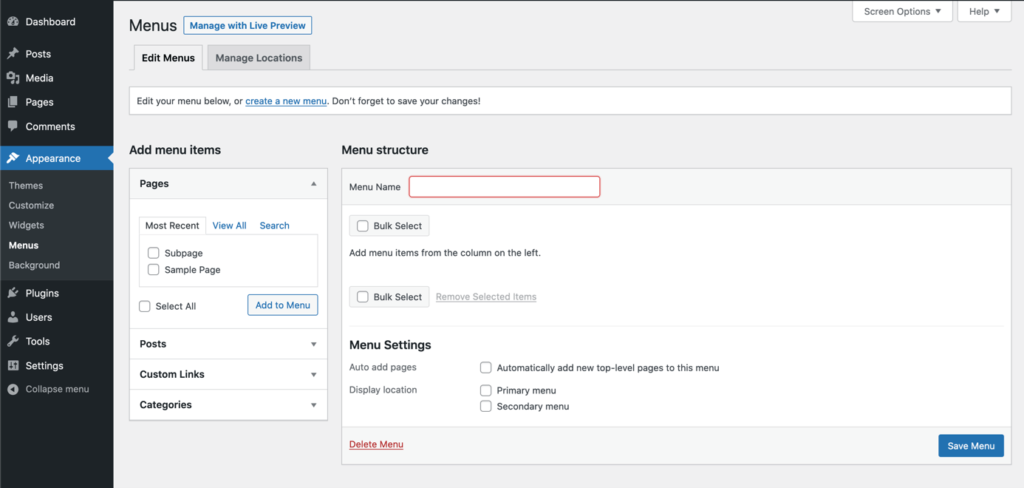Click the Plugins plug icon

(13, 293)
